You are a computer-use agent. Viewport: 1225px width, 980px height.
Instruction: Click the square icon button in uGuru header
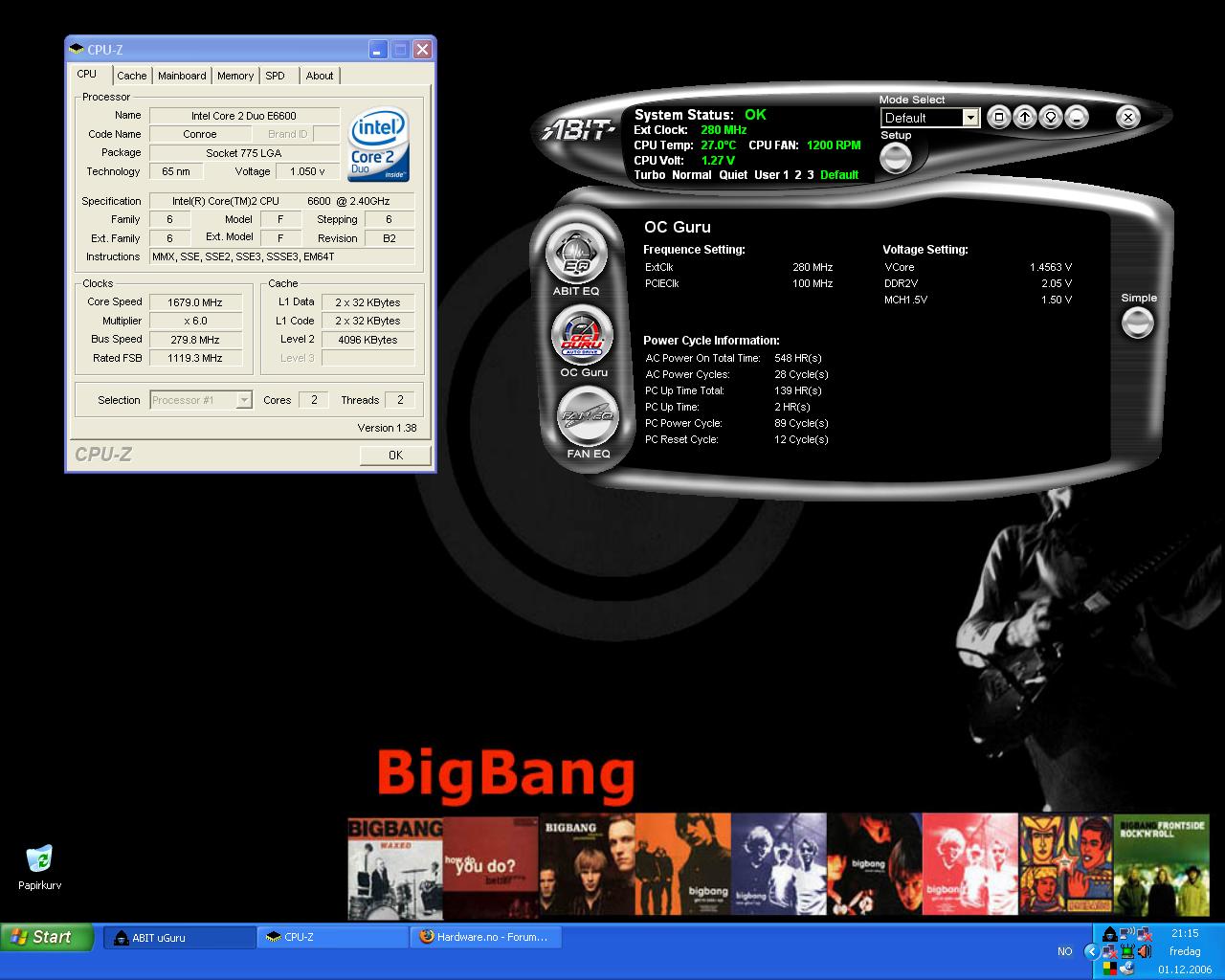point(998,117)
